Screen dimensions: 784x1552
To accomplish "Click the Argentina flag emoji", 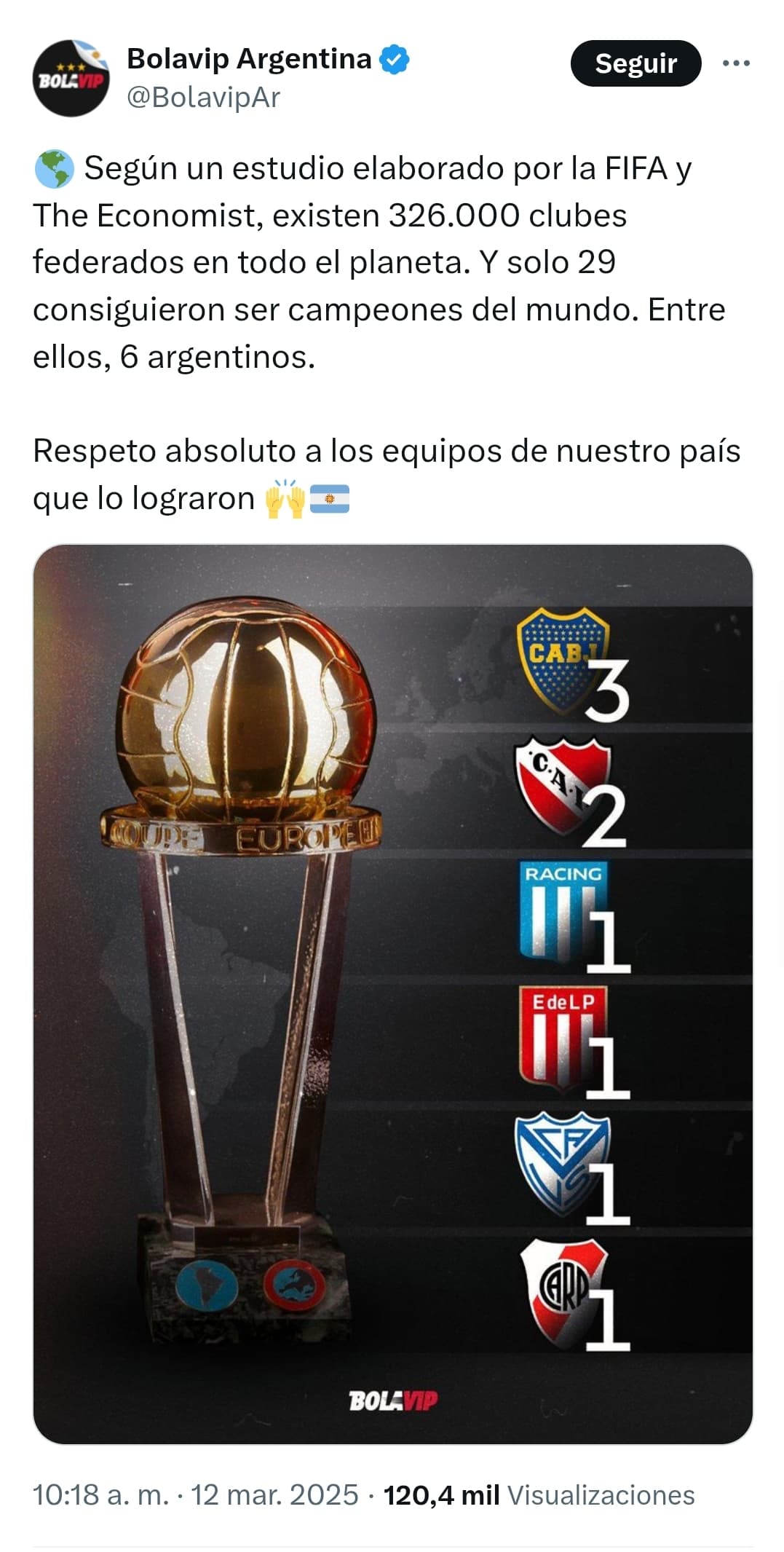I will click(330, 499).
